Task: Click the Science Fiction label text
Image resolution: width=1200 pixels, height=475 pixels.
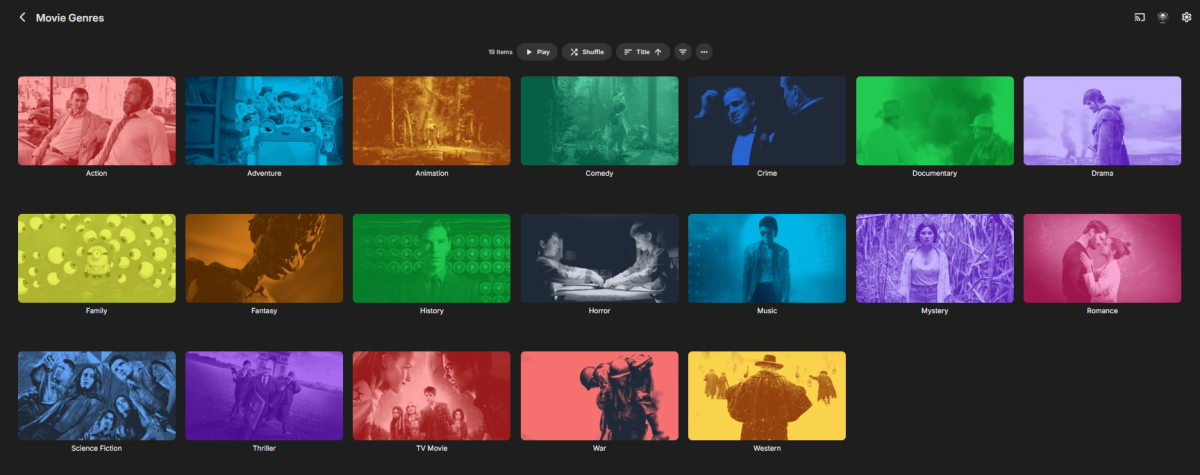Action: [x=97, y=448]
